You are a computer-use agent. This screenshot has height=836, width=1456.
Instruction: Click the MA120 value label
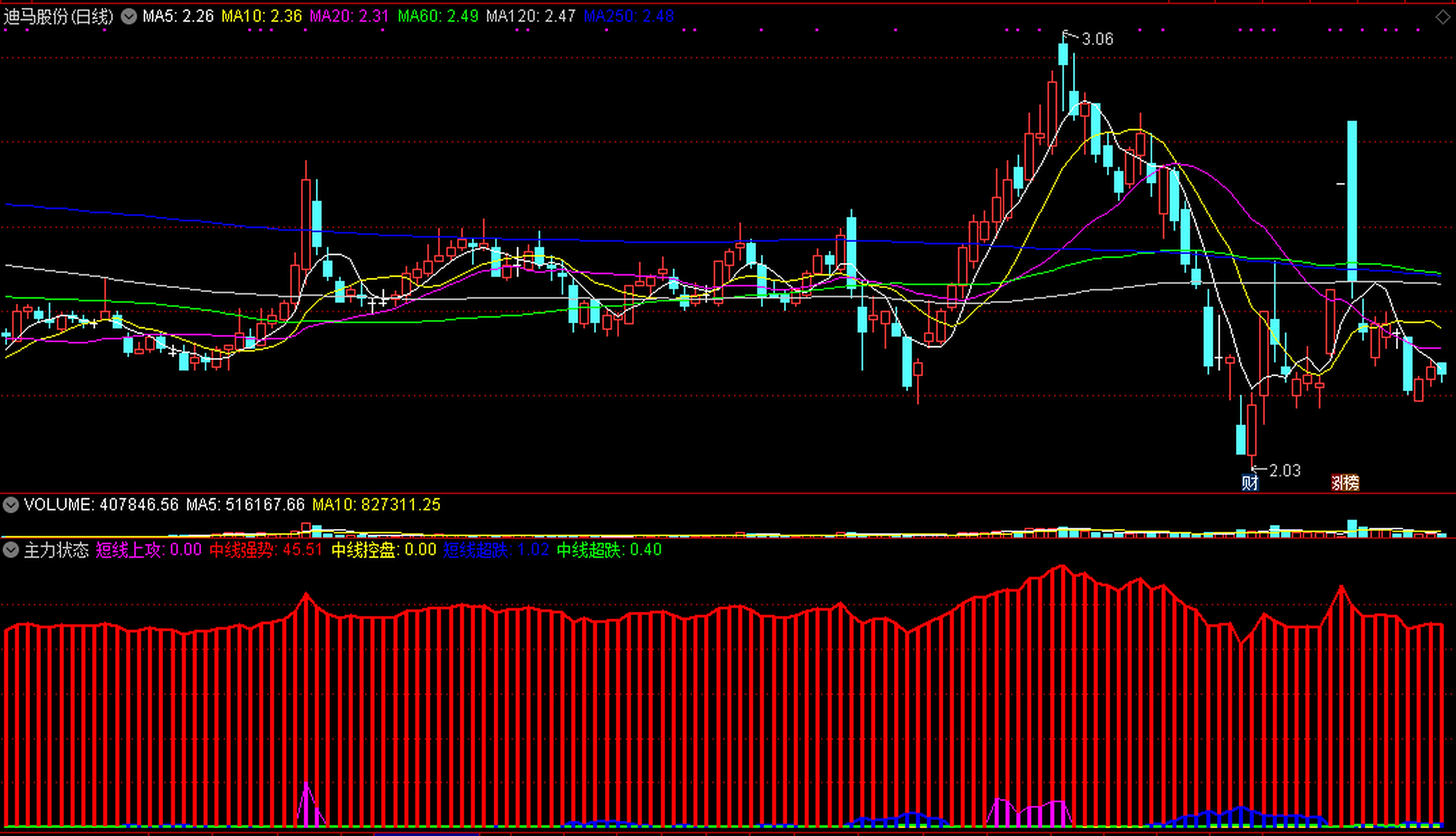(x=530, y=16)
